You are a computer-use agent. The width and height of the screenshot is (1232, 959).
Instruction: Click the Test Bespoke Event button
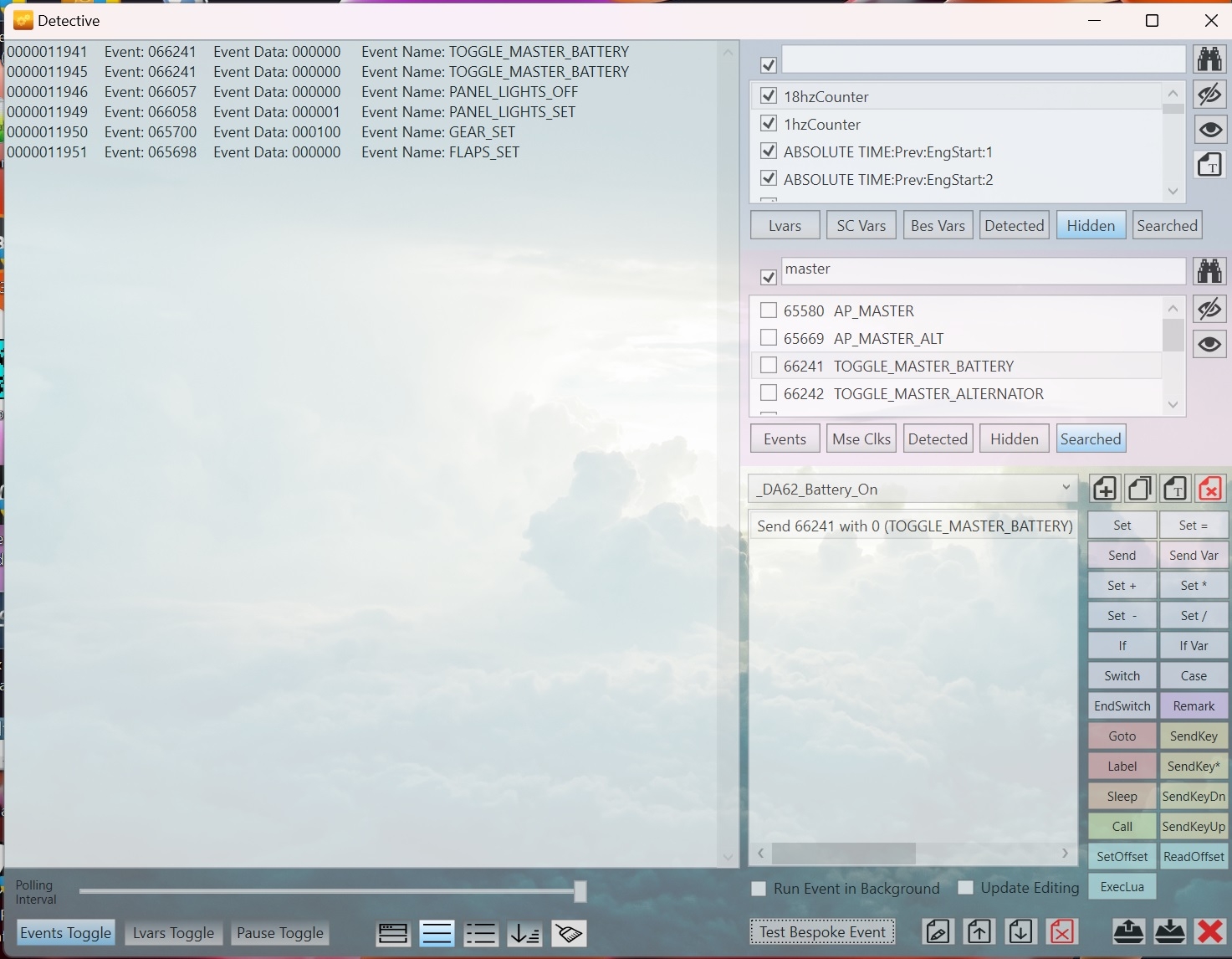click(822, 932)
